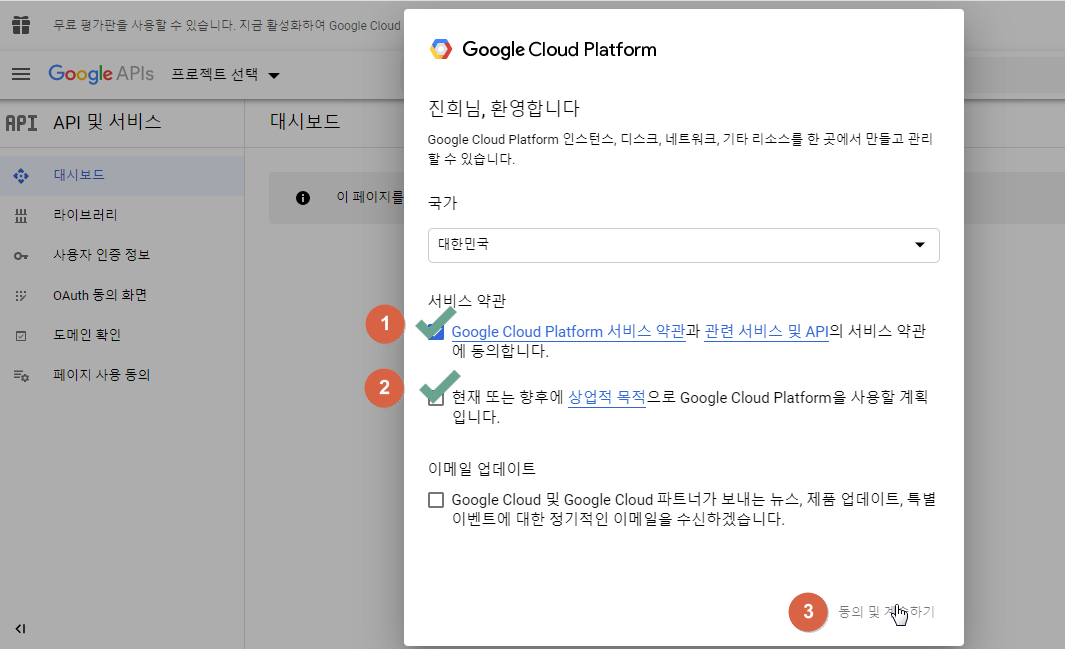Open Google Cloud Platform 서비스 약관 link

click(568, 331)
